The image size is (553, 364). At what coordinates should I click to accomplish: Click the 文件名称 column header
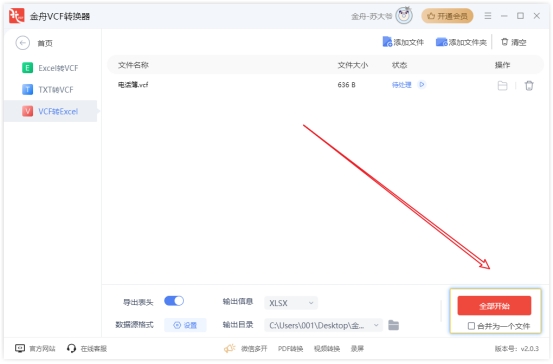click(x=133, y=65)
